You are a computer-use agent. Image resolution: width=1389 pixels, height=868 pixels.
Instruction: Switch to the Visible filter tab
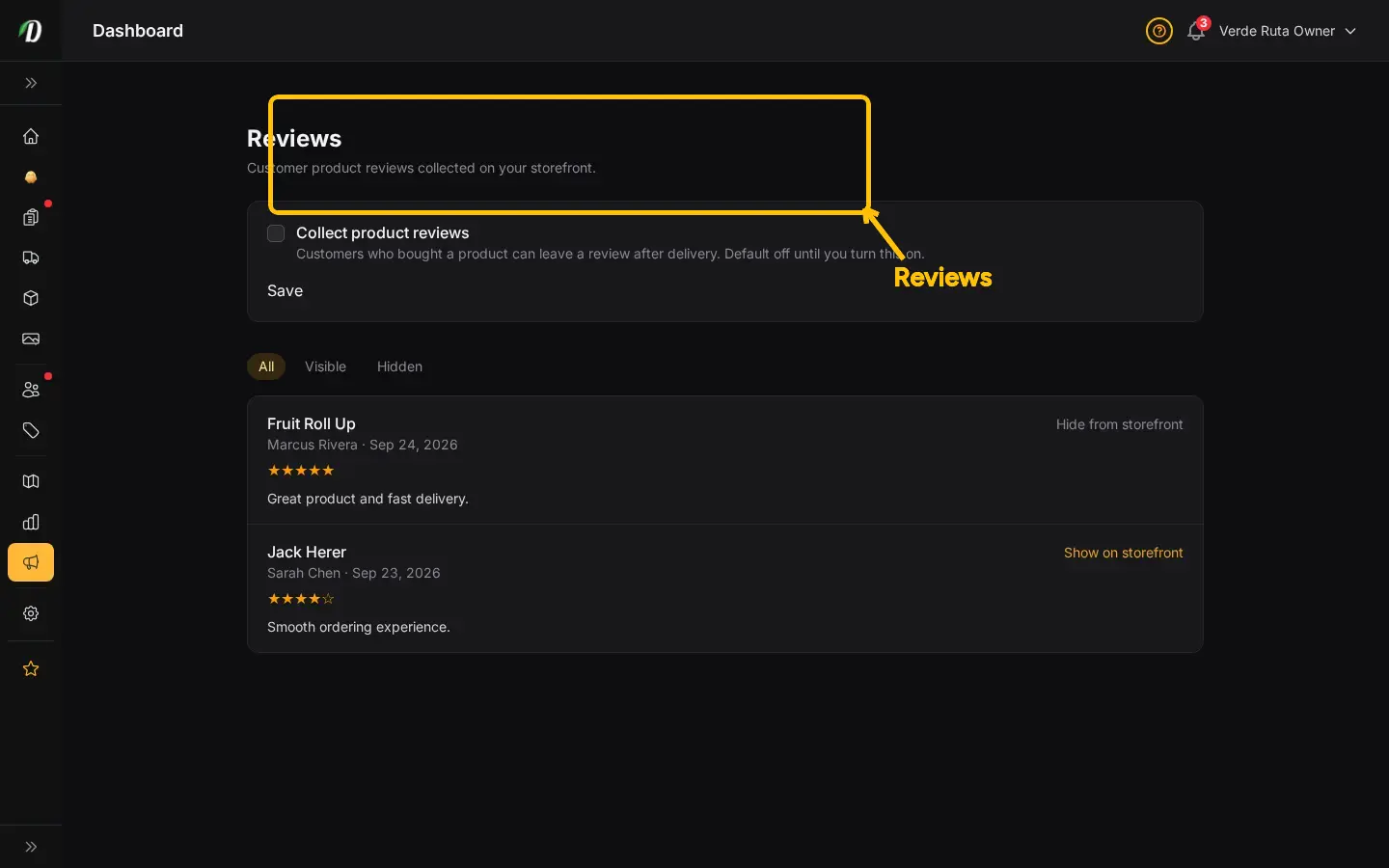[325, 366]
